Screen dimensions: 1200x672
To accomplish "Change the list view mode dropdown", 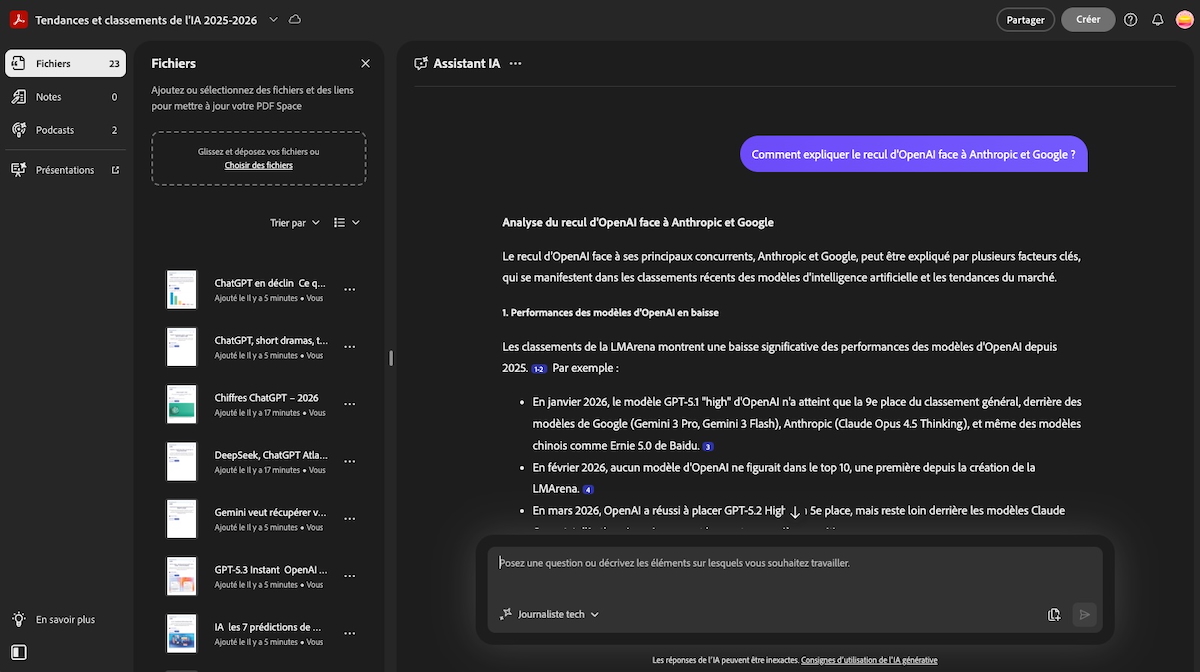I will pos(346,223).
